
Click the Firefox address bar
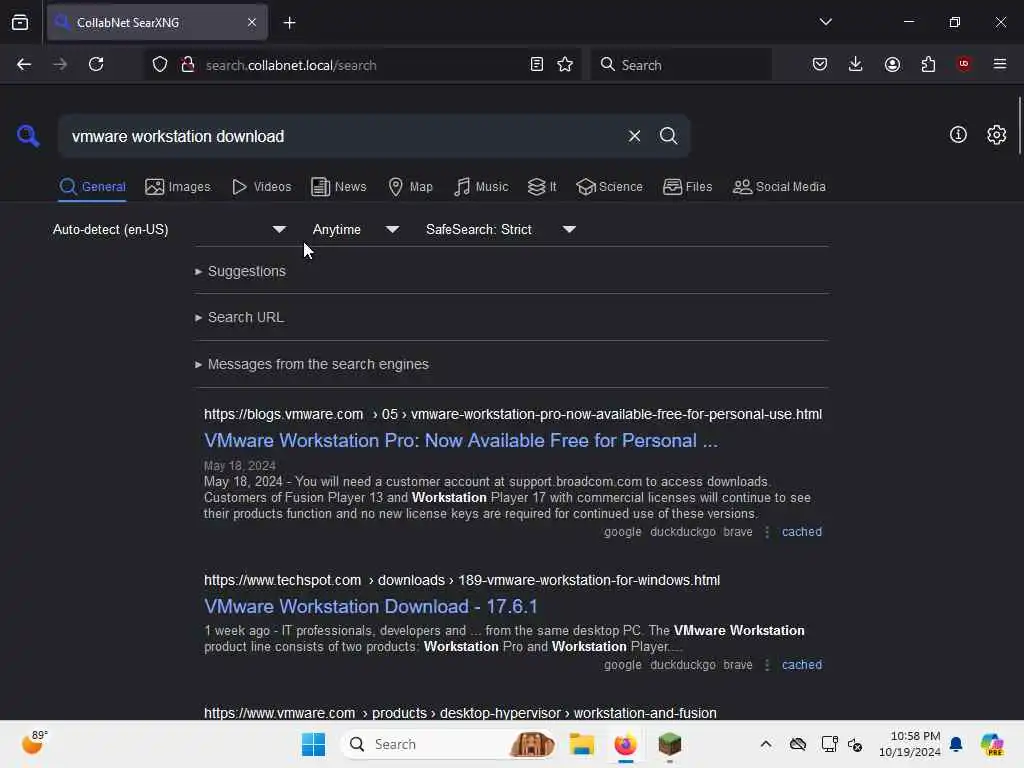(362, 65)
